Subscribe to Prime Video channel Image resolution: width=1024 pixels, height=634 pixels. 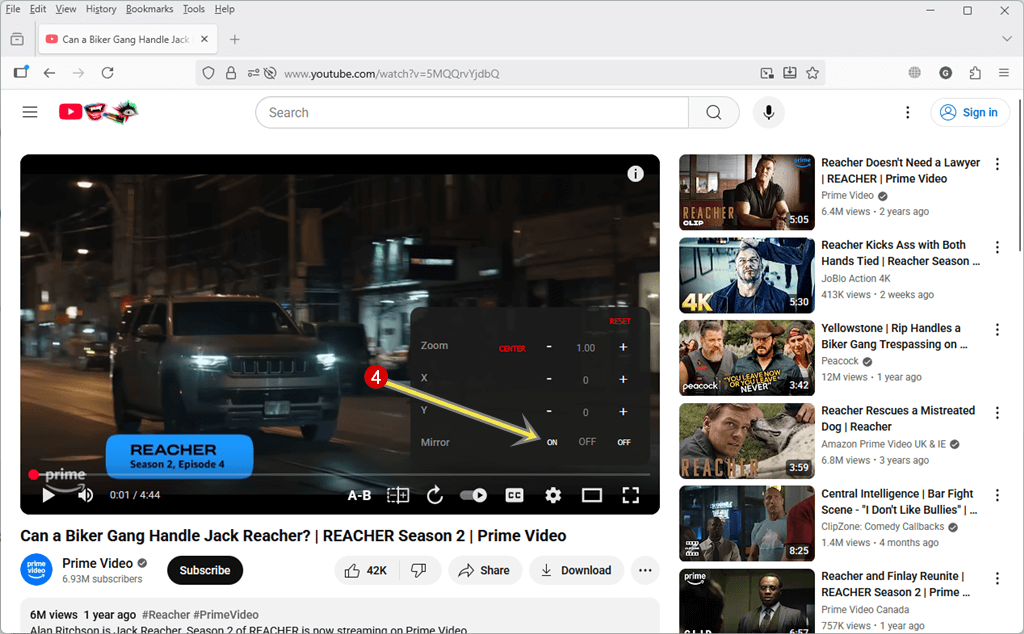click(x=204, y=570)
